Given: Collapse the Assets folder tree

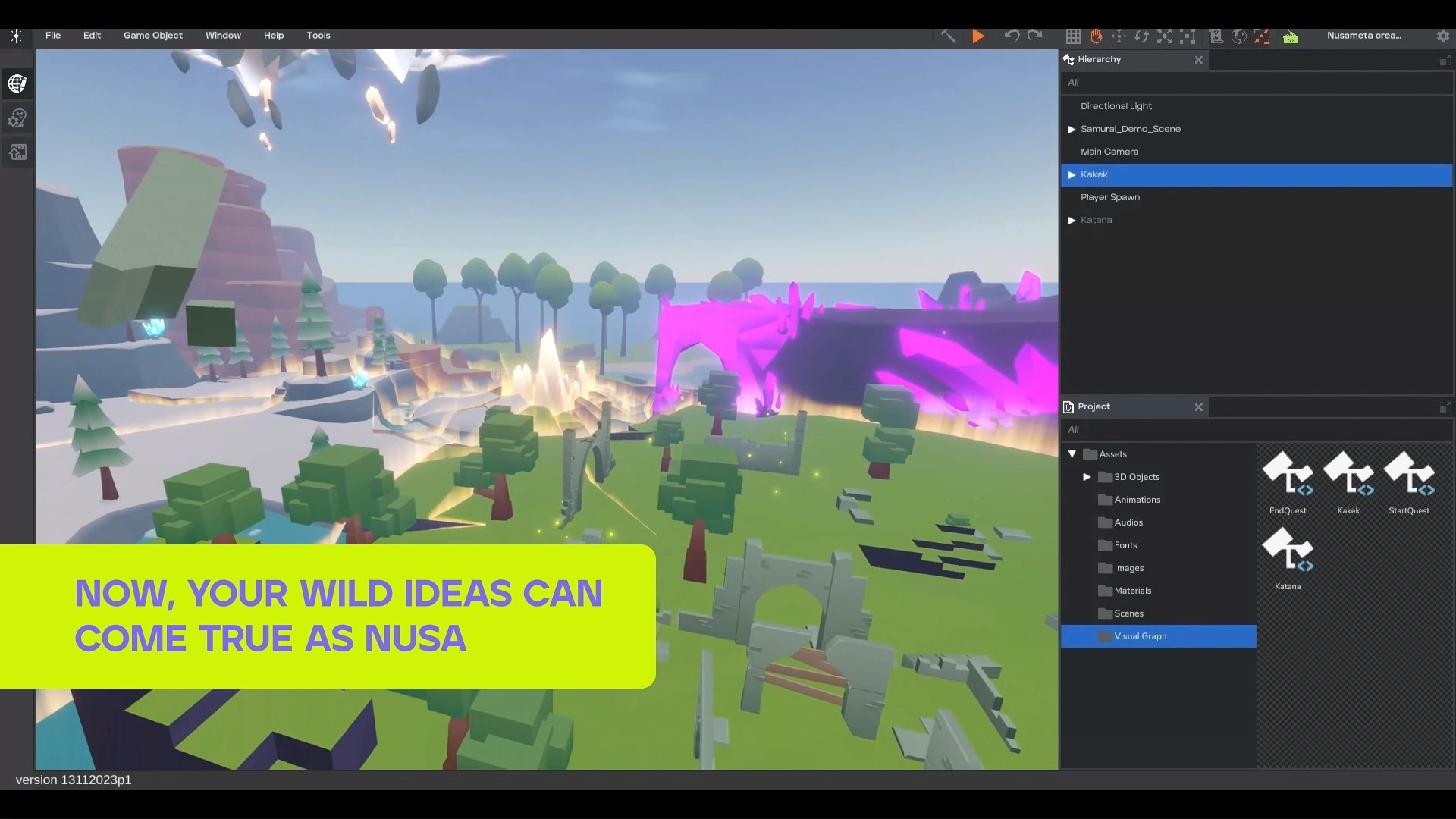Looking at the screenshot, I should tap(1072, 454).
